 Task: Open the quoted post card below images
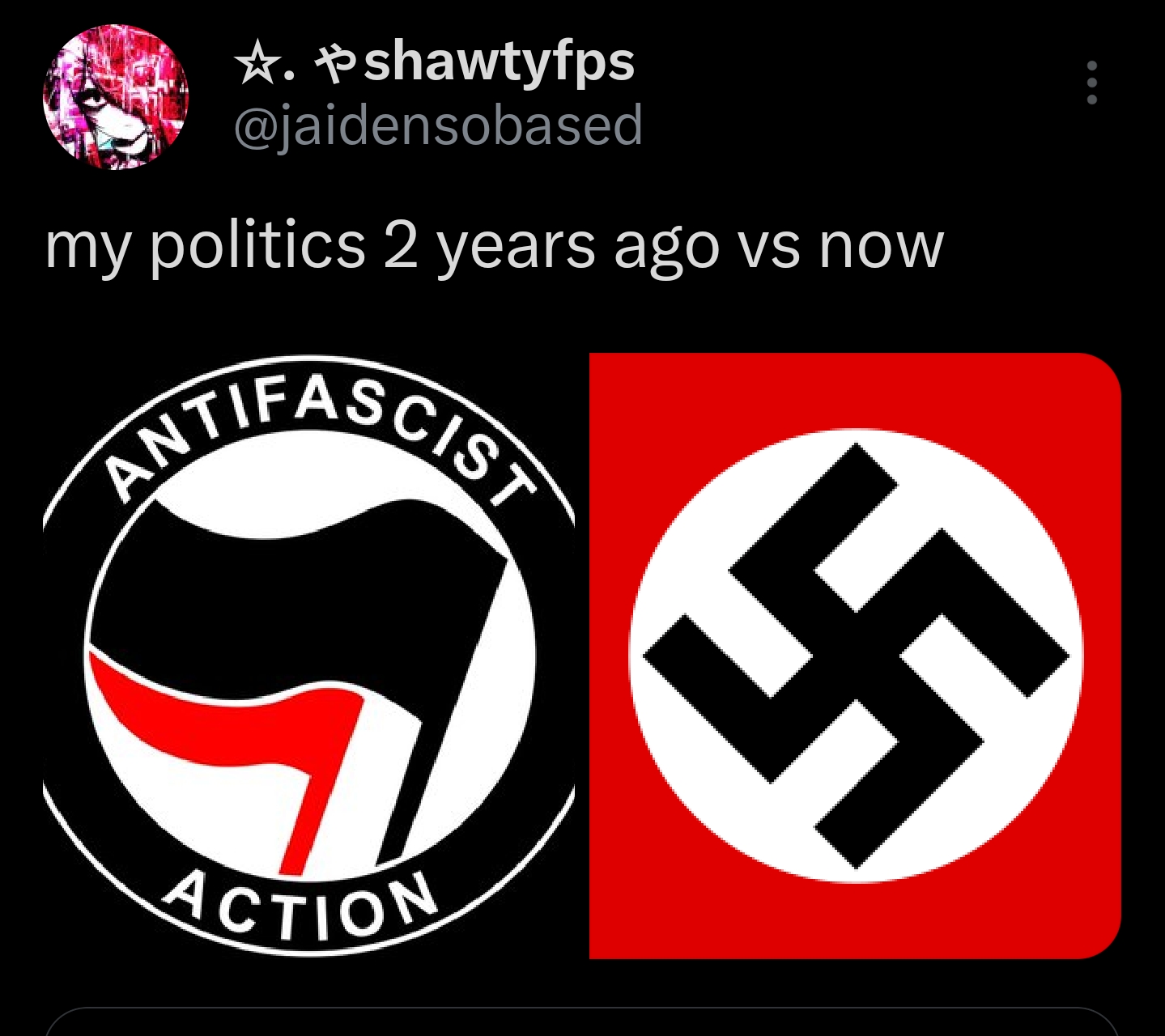[x=582, y=1021]
